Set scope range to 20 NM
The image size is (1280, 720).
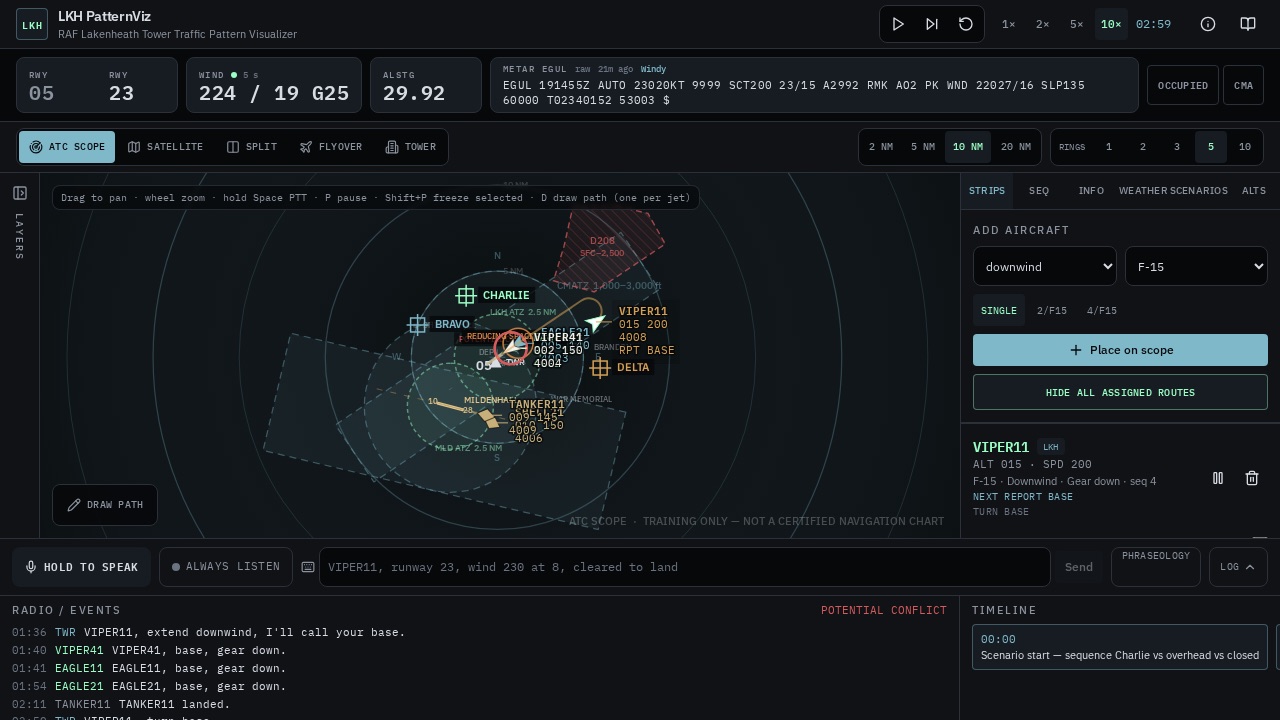(x=1016, y=147)
